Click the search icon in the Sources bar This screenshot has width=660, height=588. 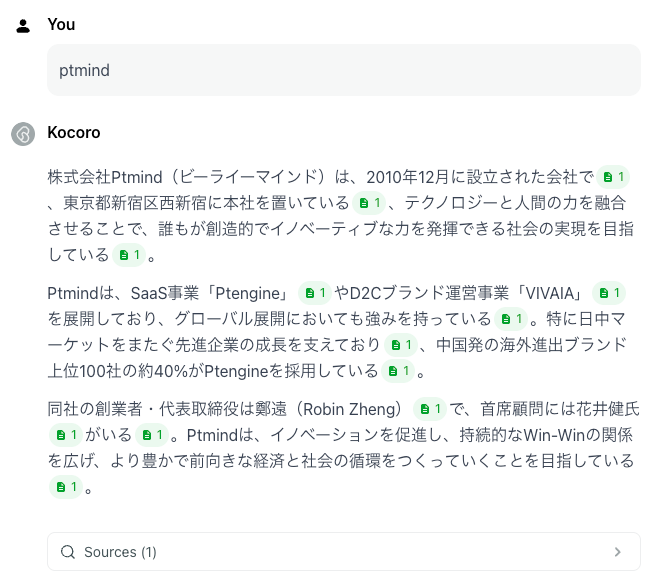(x=68, y=552)
